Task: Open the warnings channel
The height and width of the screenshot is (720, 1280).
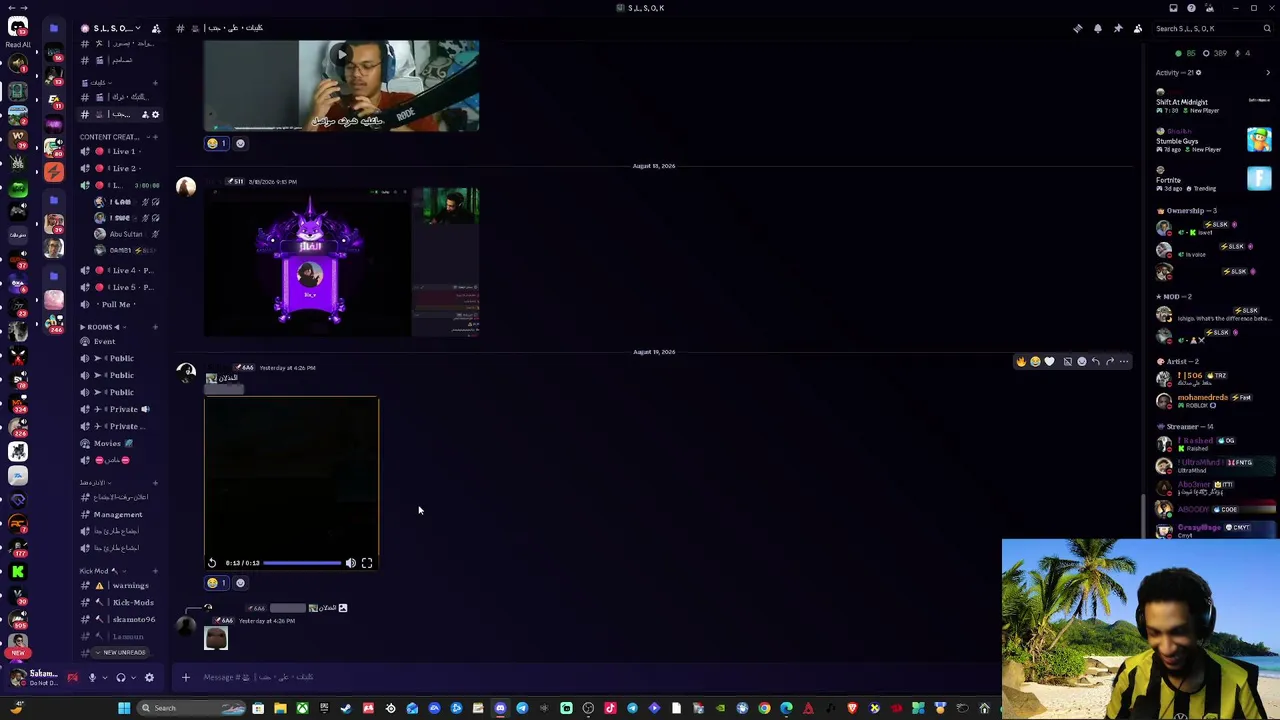Action: 120,585
